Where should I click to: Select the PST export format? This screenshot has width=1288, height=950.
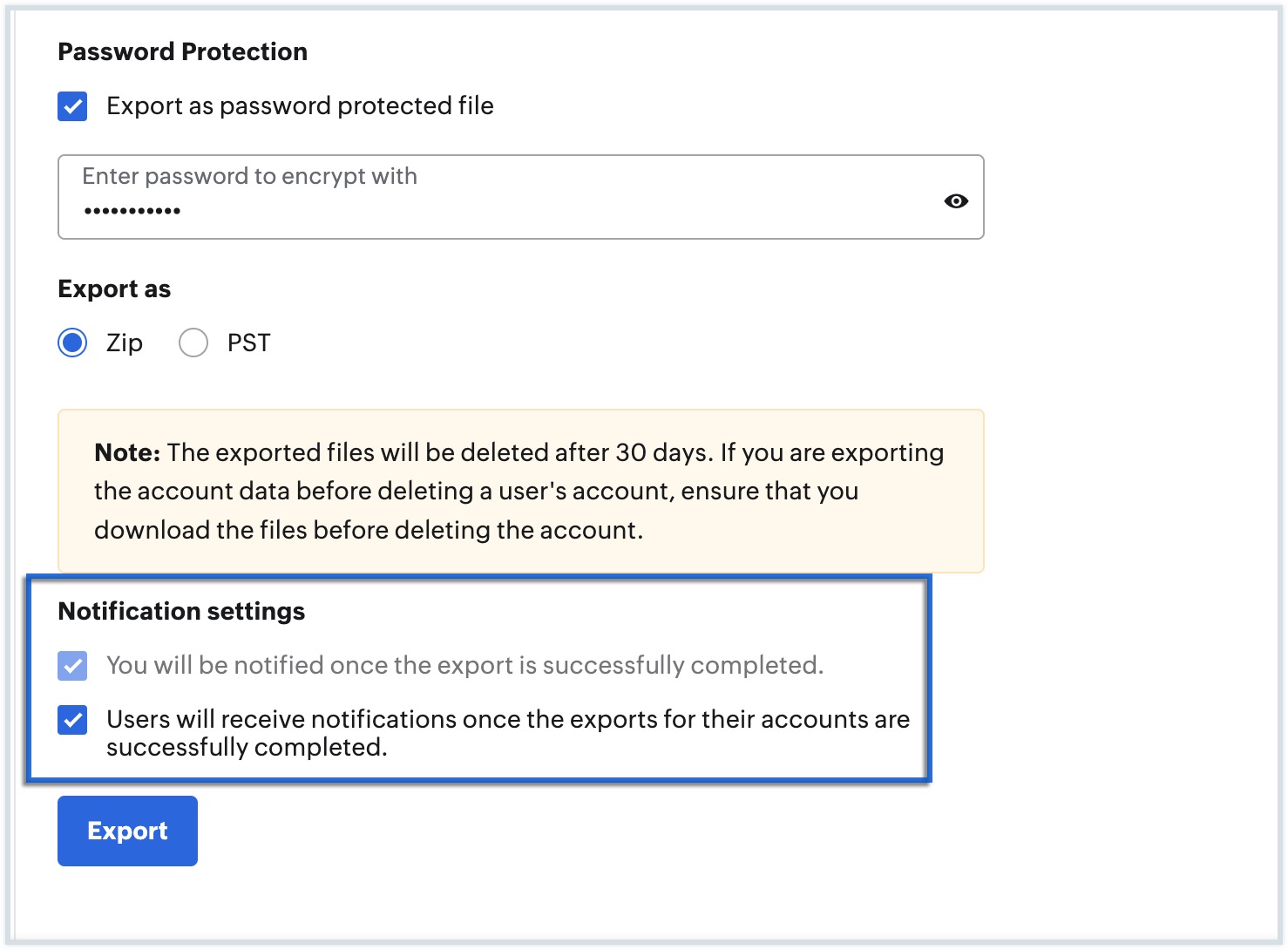click(193, 343)
